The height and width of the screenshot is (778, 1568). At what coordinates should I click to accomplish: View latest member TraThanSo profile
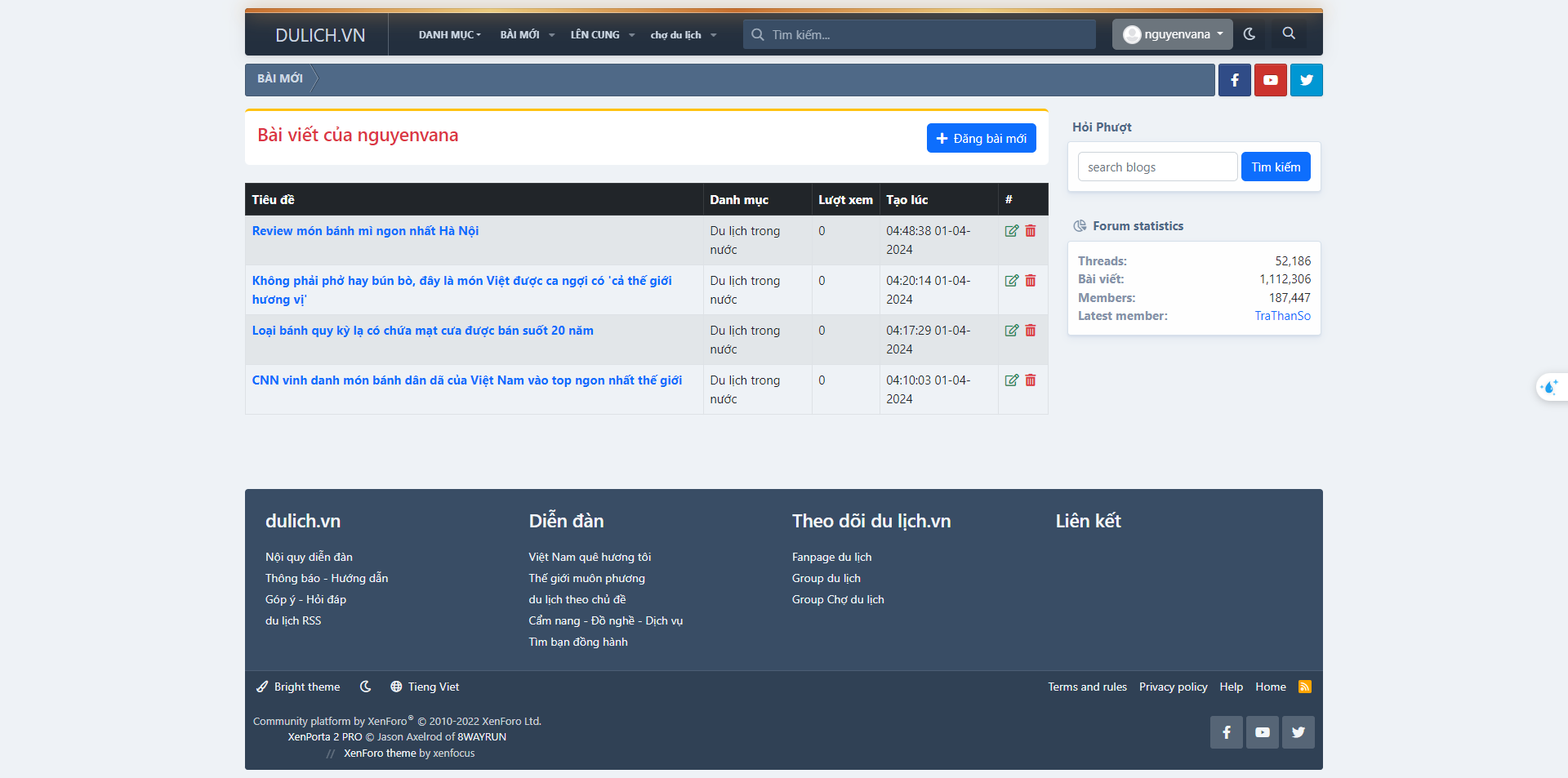[x=1282, y=316]
